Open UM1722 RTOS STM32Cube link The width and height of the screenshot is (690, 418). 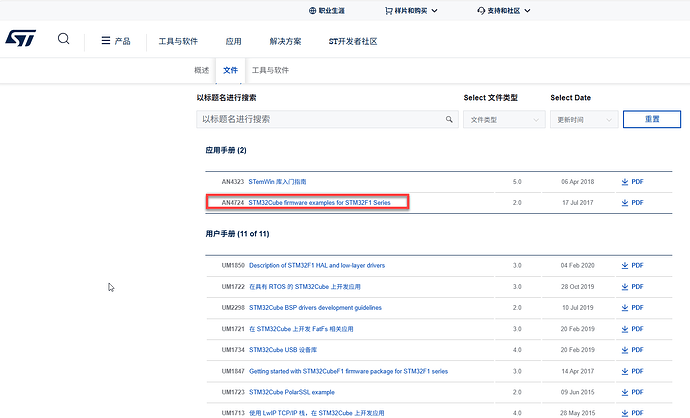point(305,287)
